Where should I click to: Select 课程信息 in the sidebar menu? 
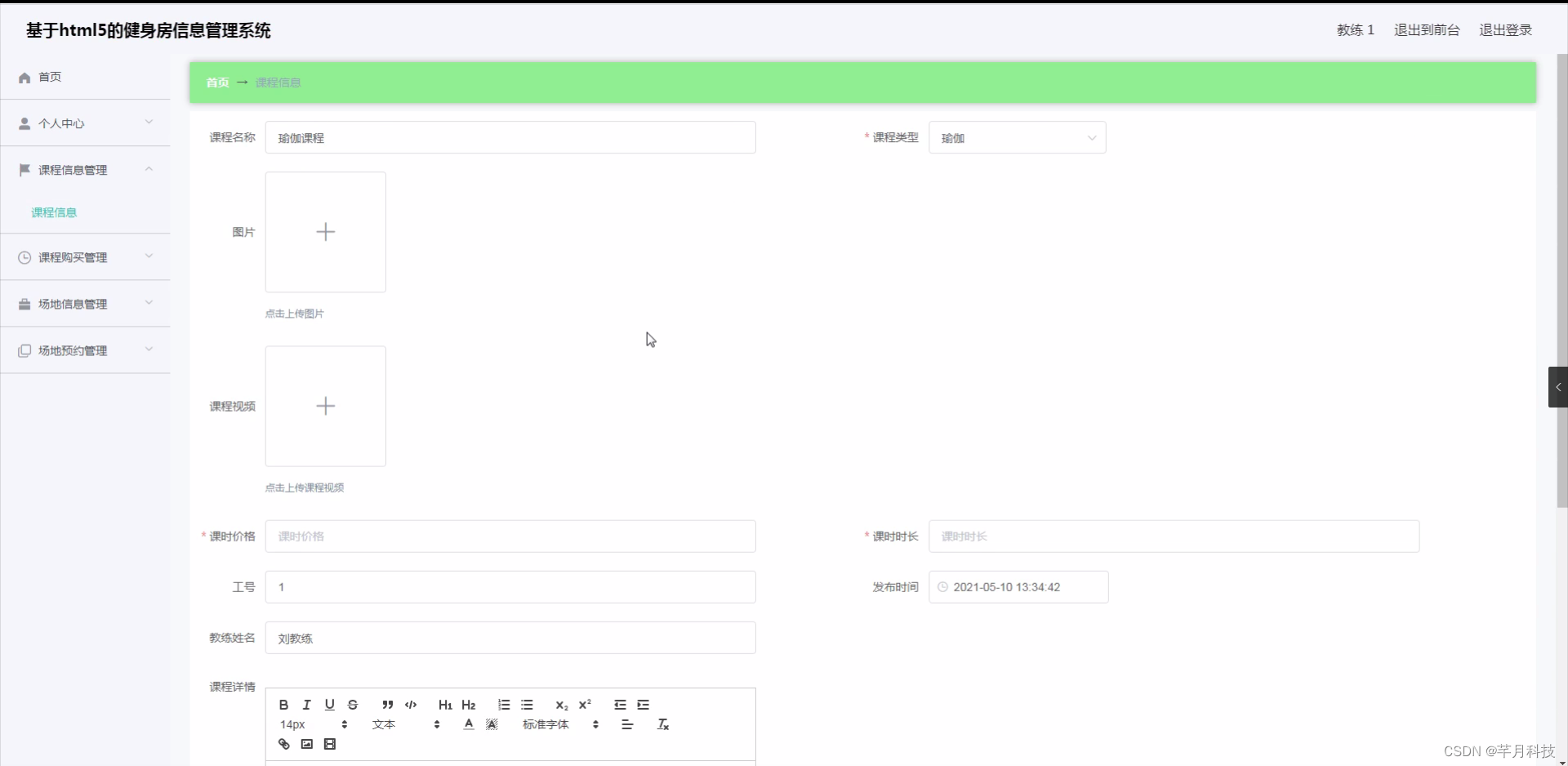coord(53,212)
